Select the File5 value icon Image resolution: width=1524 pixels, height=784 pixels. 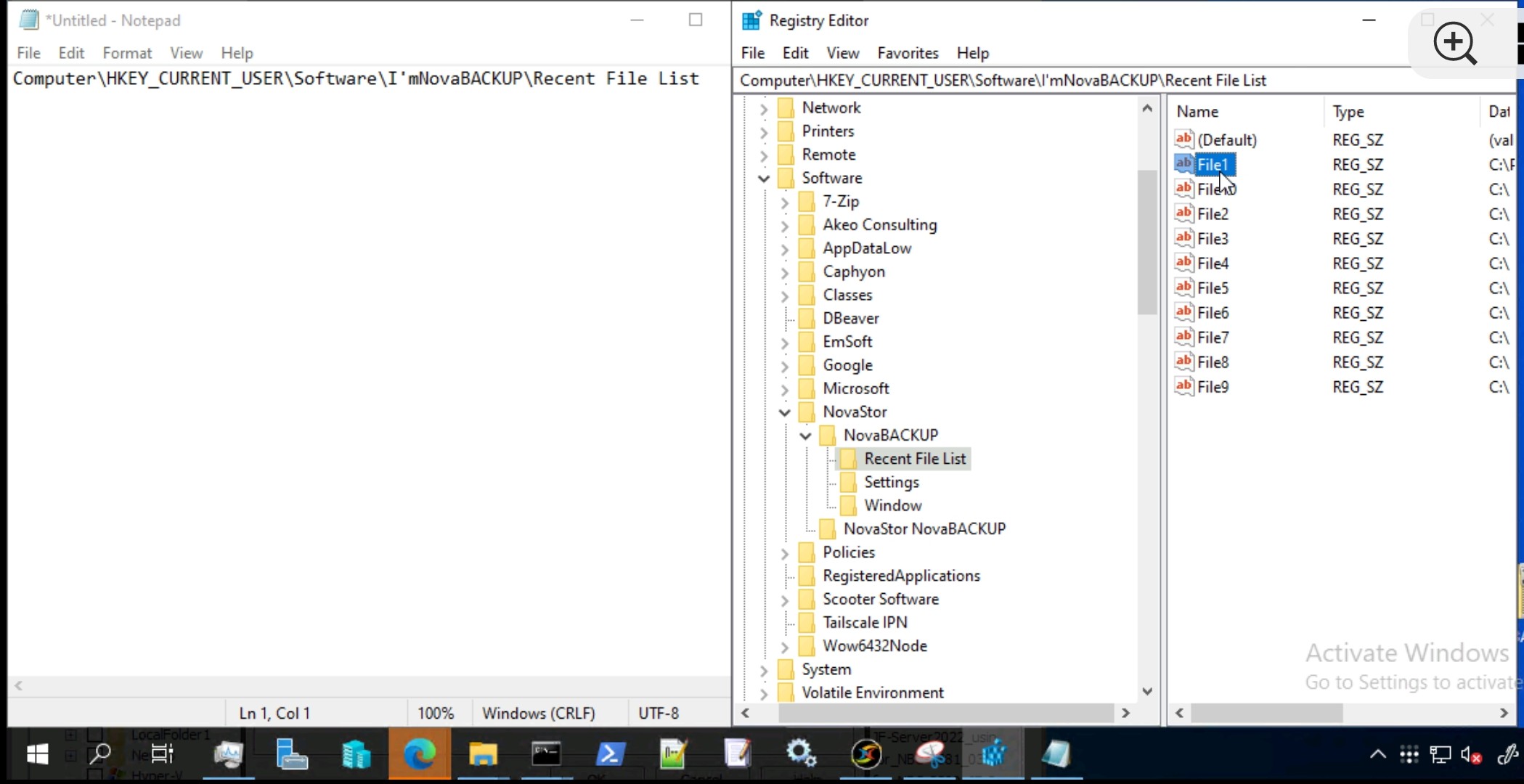click(x=1183, y=287)
